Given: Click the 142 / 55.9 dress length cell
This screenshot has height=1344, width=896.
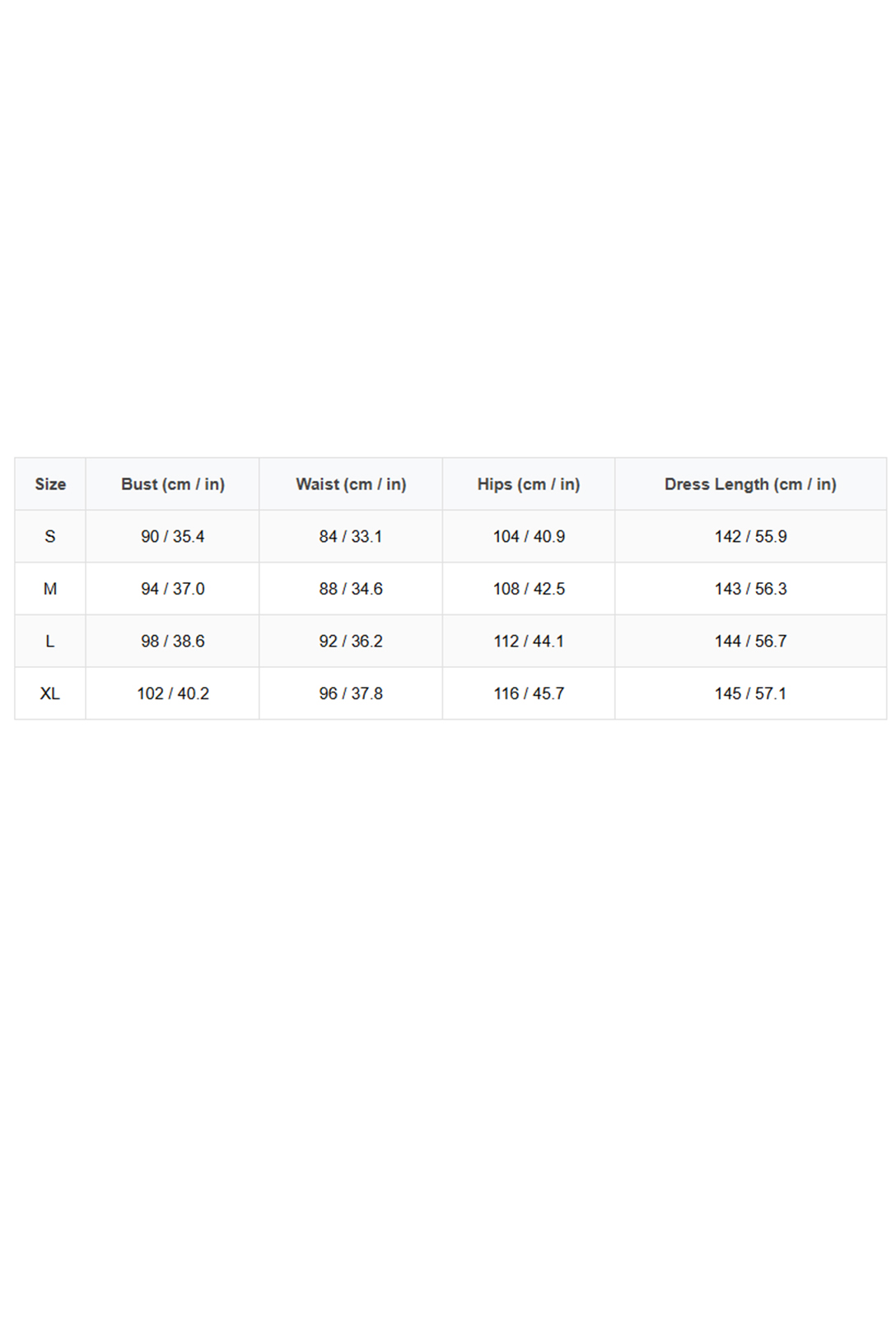Looking at the screenshot, I should [750, 537].
